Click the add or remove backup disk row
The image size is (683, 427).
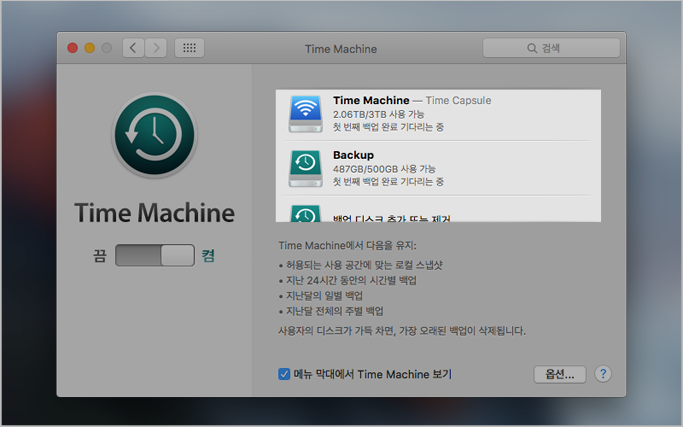click(438, 210)
